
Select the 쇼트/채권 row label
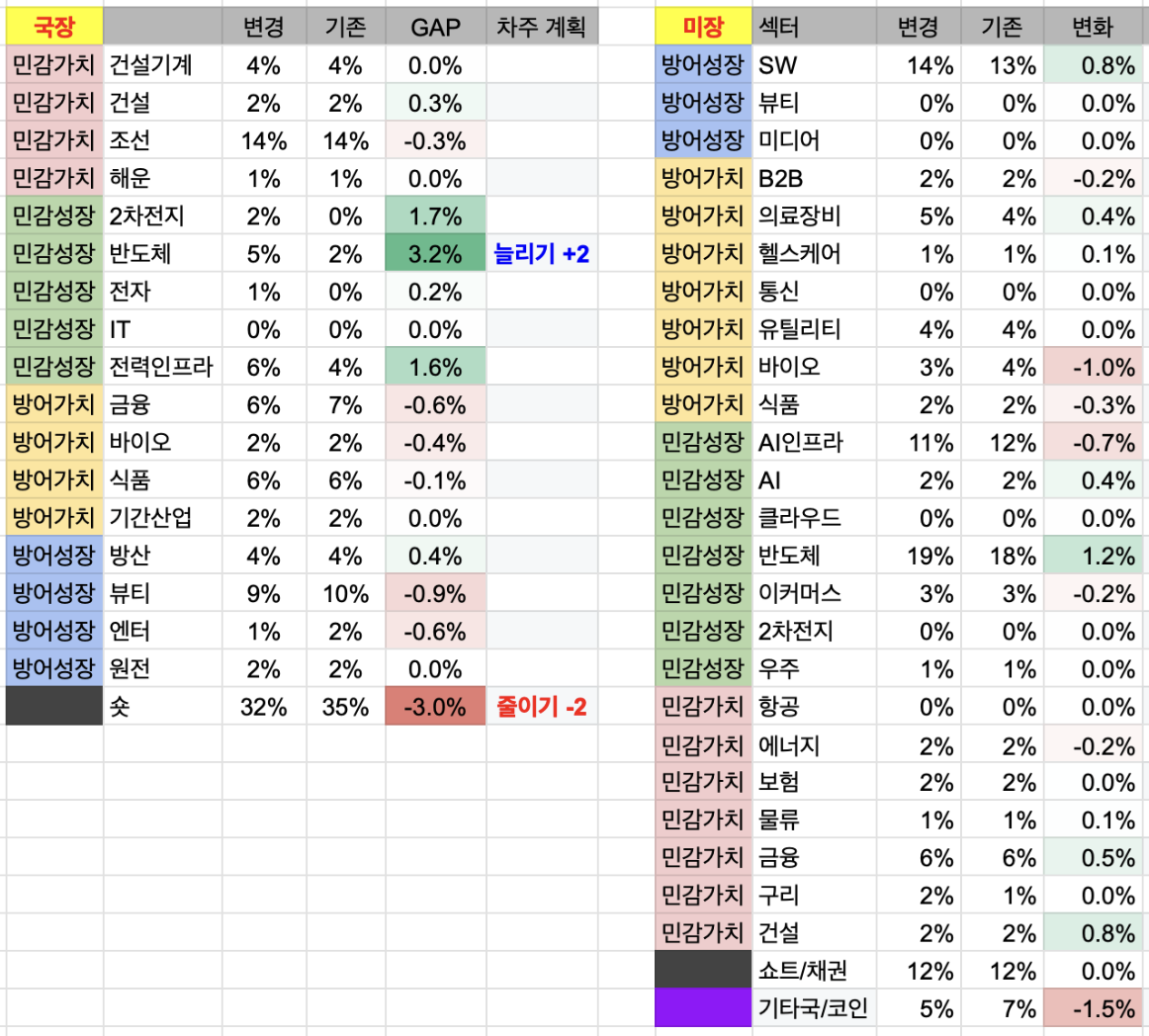(814, 971)
